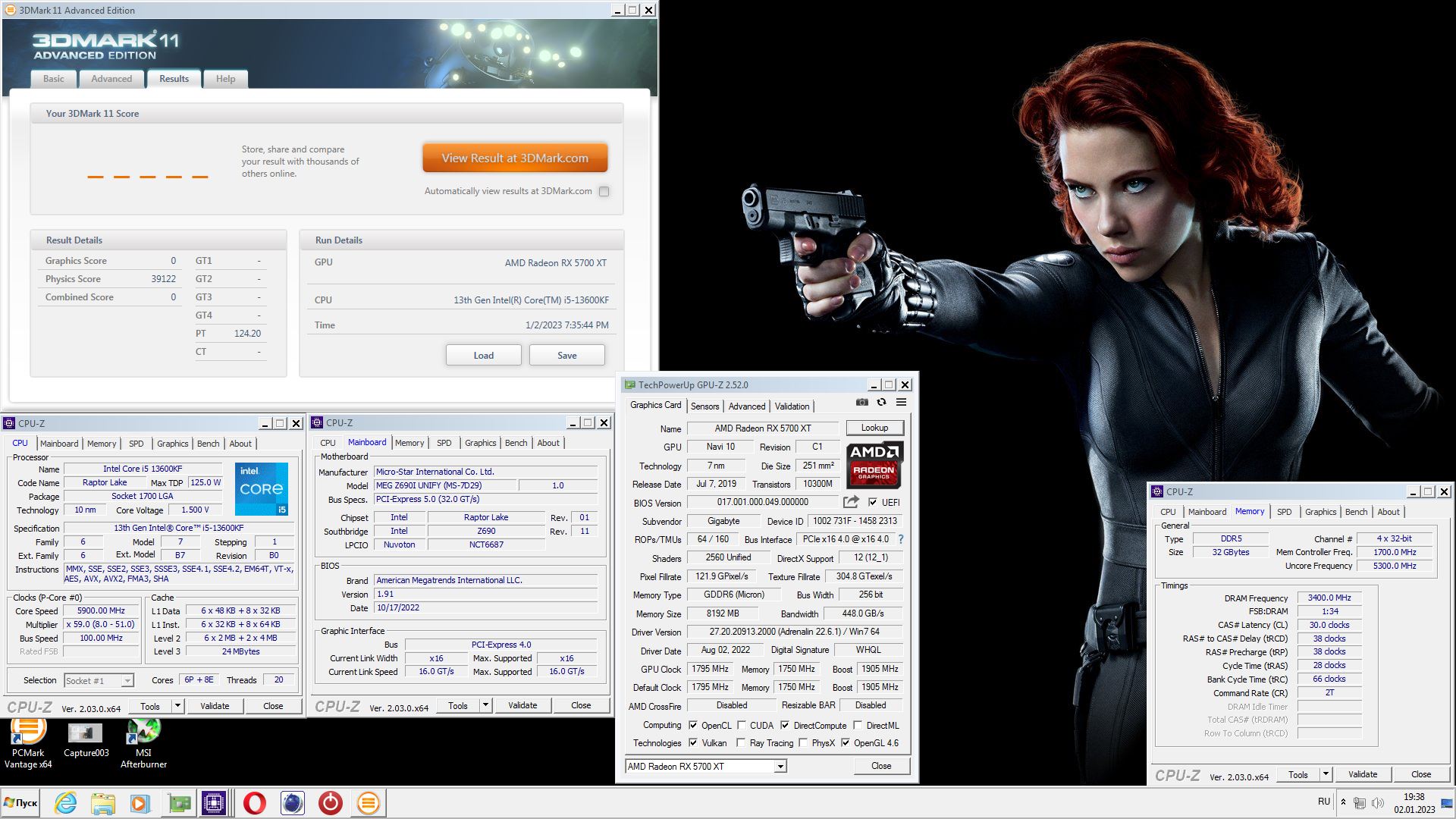Expand Tools arrow in CPU-Z Mainboard window

pyautogui.click(x=485, y=705)
